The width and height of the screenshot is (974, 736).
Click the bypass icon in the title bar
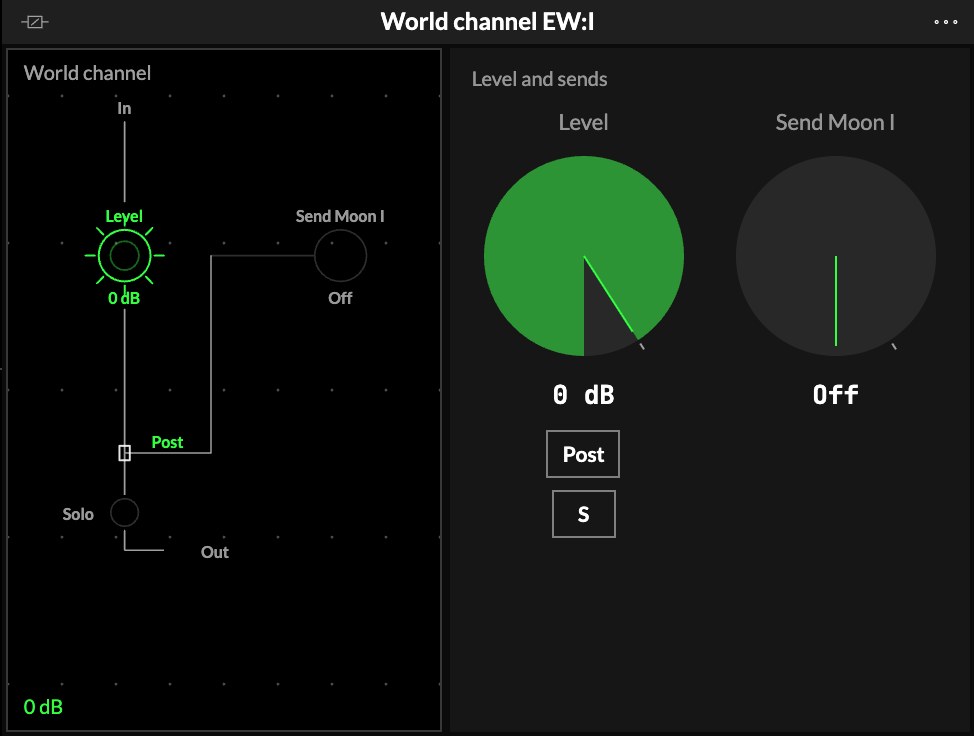pyautogui.click(x=35, y=22)
